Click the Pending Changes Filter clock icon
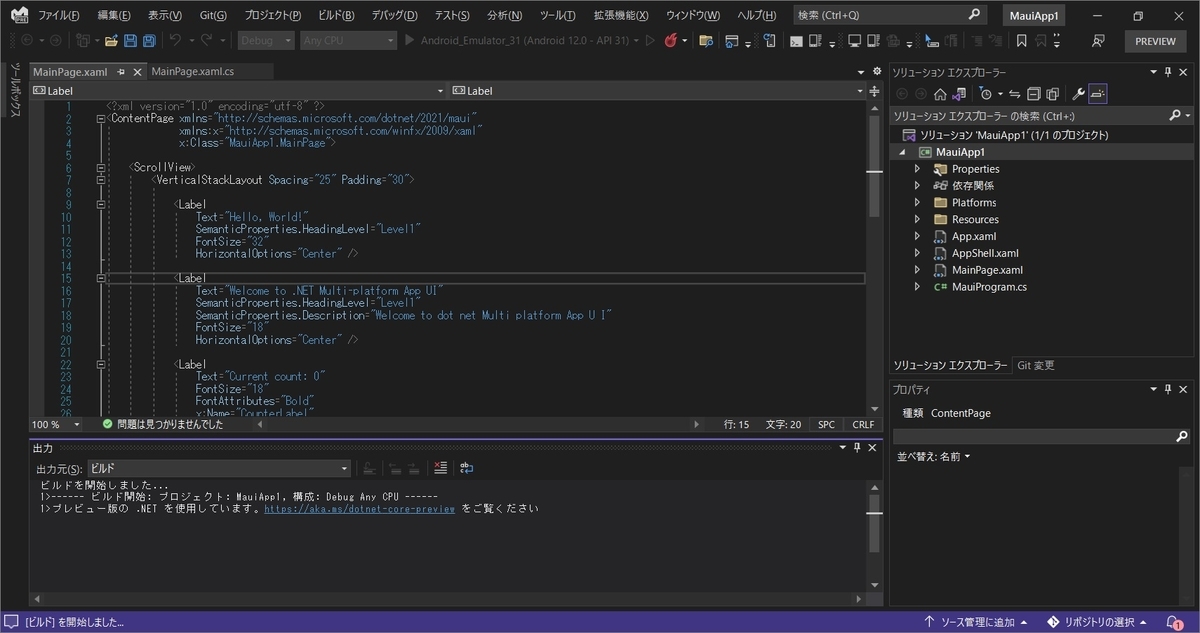The height and width of the screenshot is (633, 1200). (986, 94)
